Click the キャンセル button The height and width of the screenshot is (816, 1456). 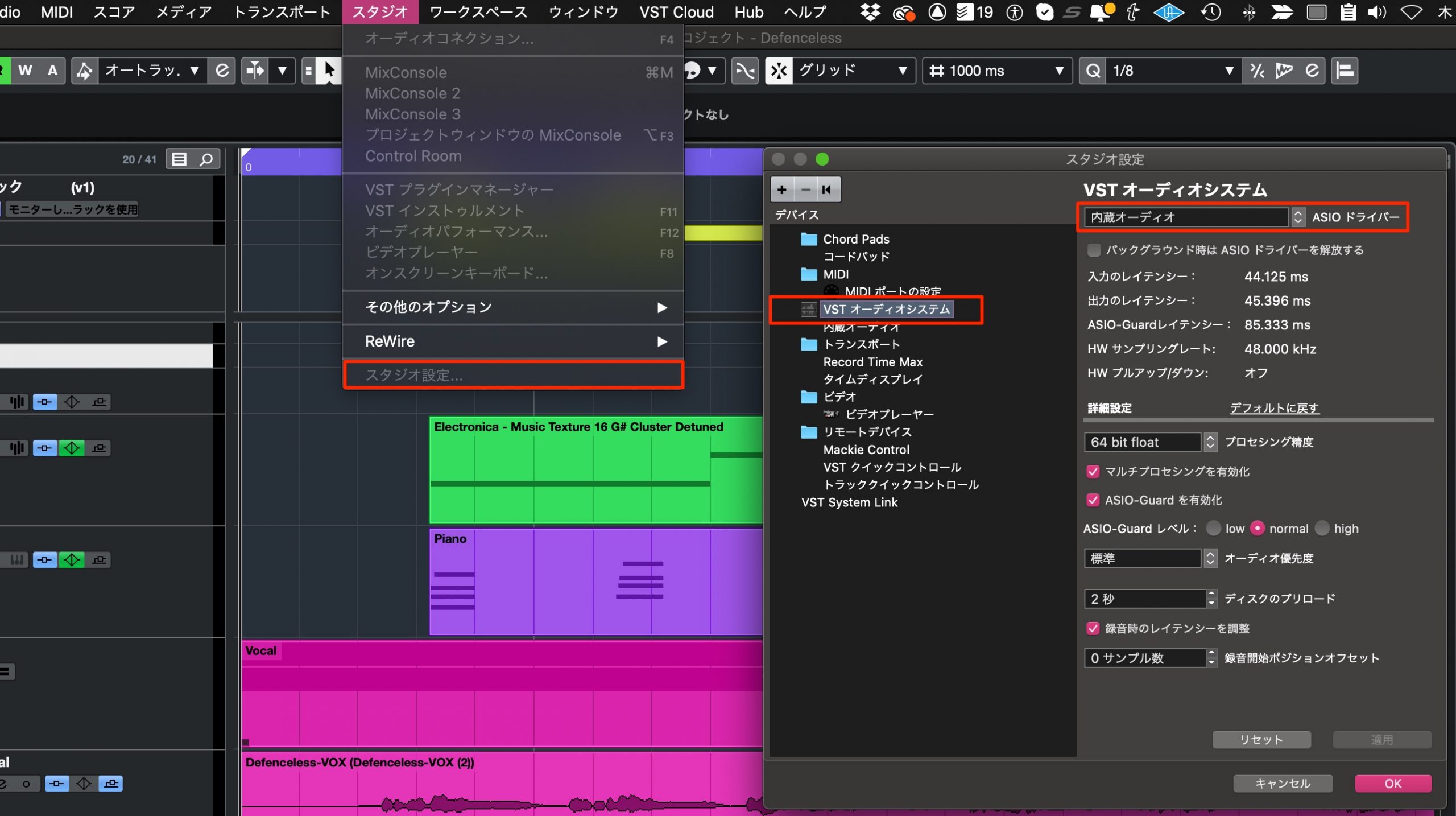pos(1283,784)
